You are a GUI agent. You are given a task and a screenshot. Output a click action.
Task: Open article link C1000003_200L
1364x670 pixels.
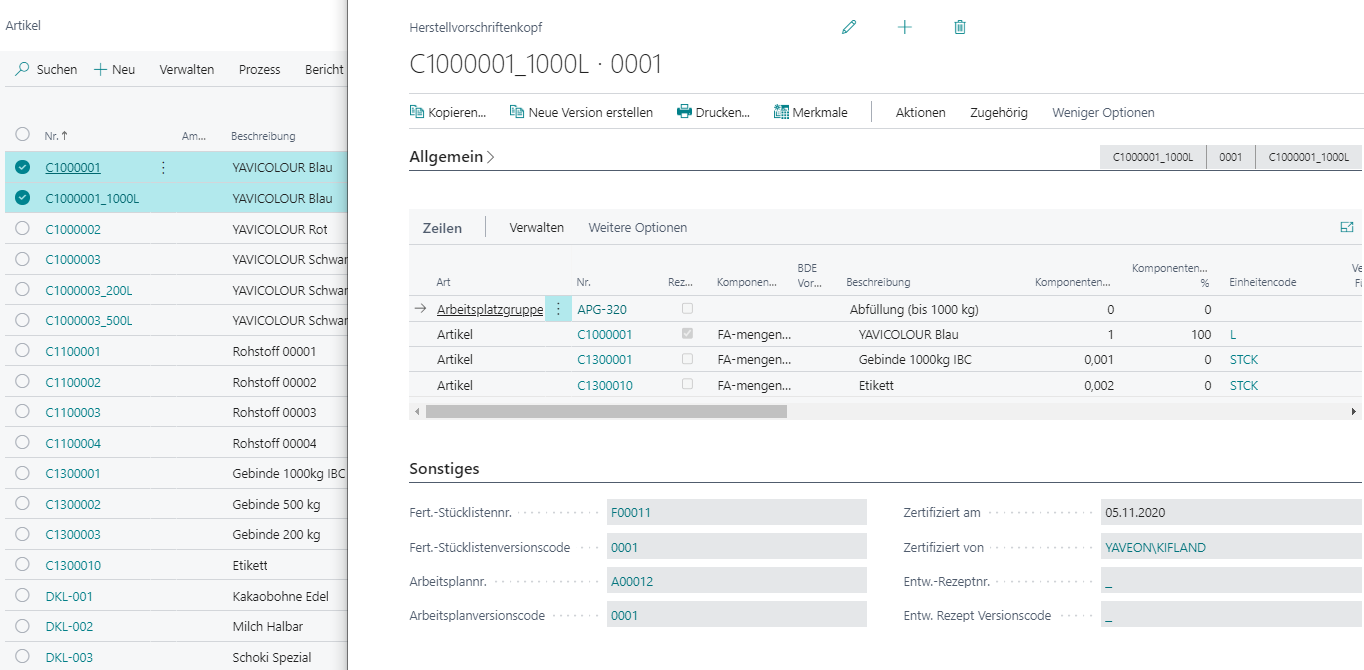tap(89, 290)
